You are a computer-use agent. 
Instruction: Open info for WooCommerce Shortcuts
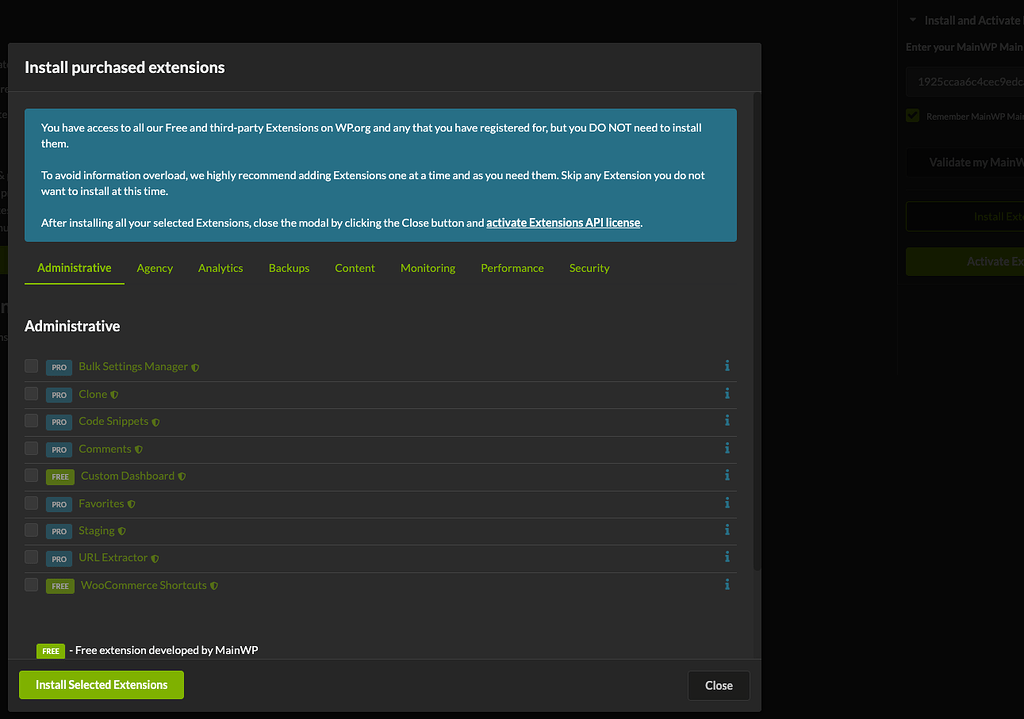tap(727, 585)
